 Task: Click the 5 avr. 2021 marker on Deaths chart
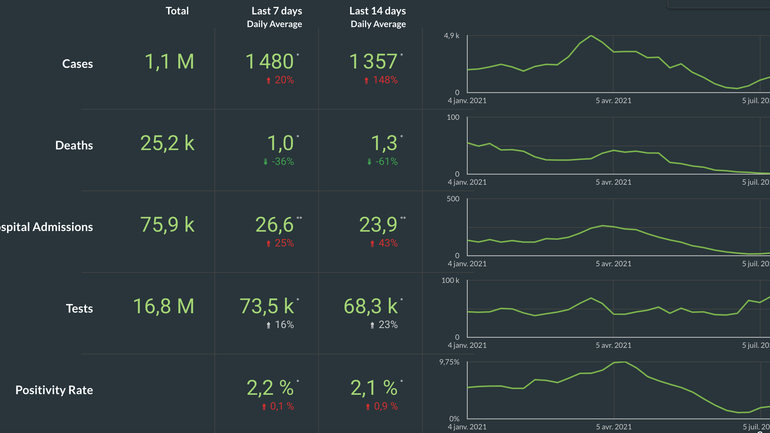613,182
